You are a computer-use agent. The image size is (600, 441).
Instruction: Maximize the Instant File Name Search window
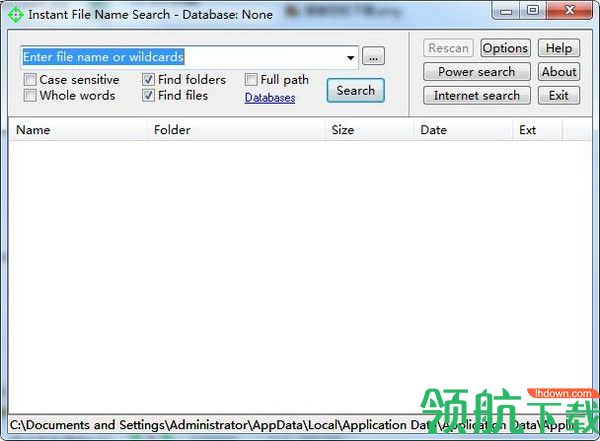coord(533,11)
